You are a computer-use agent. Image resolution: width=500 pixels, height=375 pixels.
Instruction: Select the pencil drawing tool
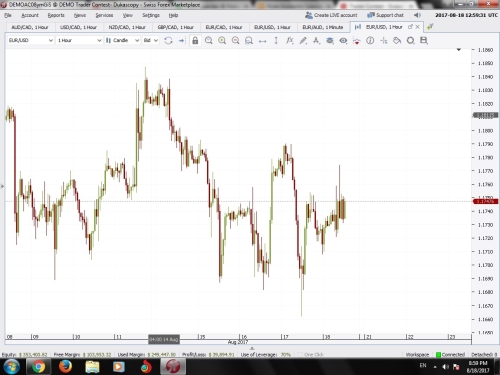coord(303,41)
